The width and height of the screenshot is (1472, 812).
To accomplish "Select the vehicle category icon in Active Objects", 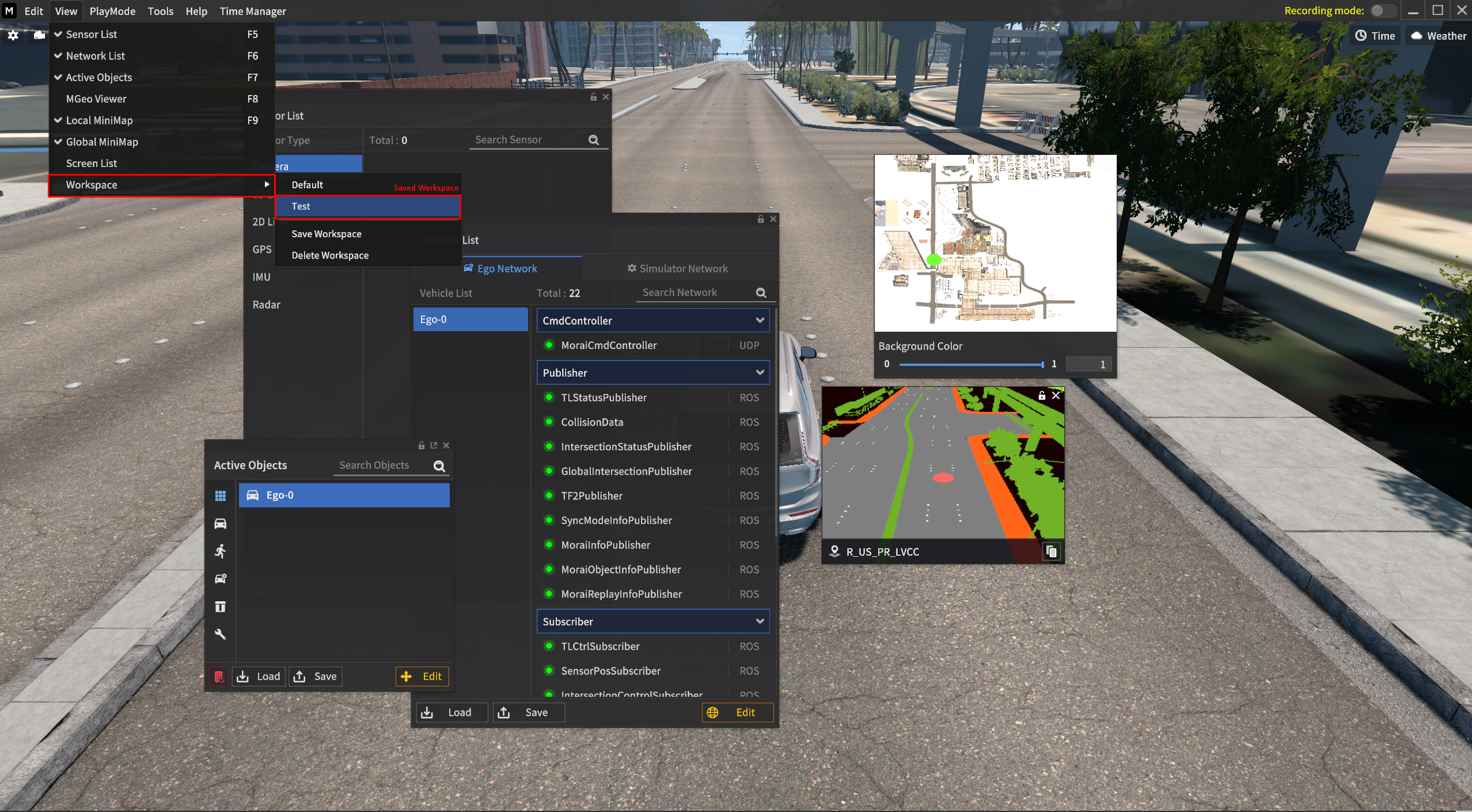I will [x=220, y=523].
